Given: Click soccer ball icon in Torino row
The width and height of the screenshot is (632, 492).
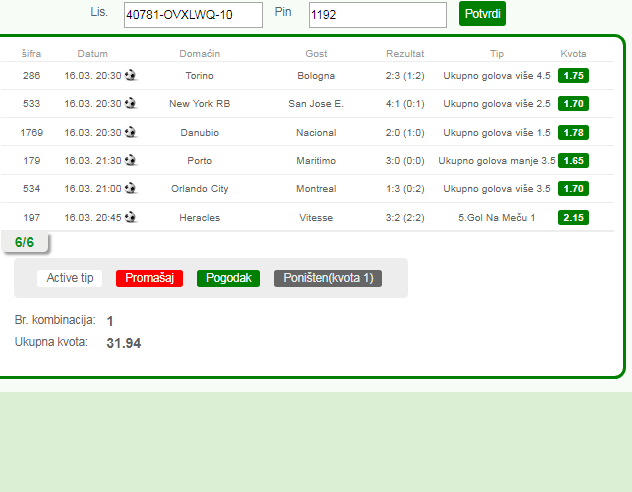Looking at the screenshot, I should tap(130, 75).
